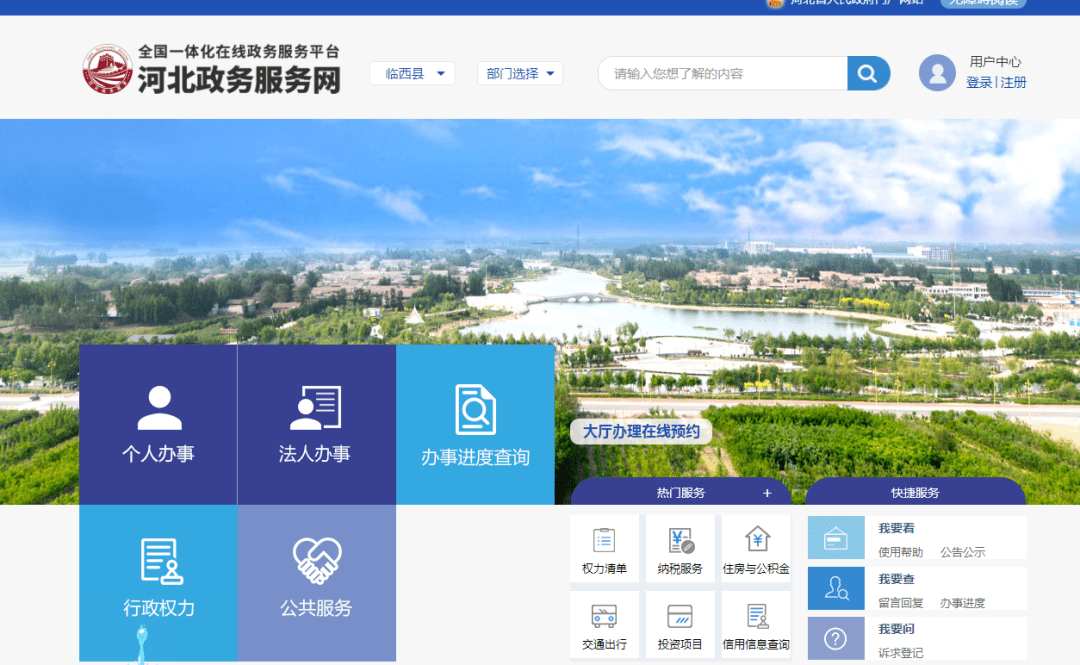Click the Hebei government service site logo
Viewport: 1080px width, 665px height.
pyautogui.click(x=211, y=70)
